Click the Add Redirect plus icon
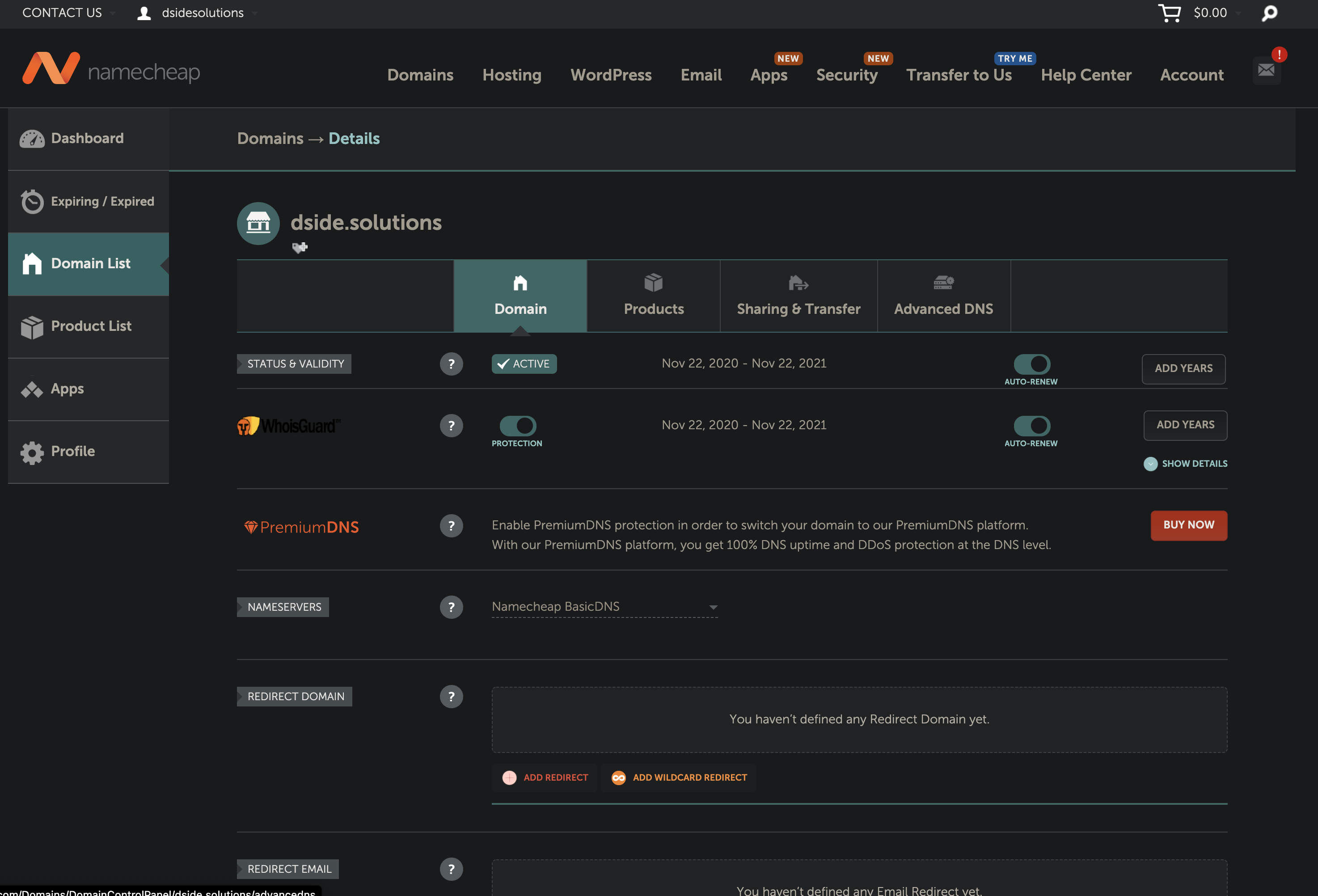This screenshot has width=1318, height=896. point(509,778)
